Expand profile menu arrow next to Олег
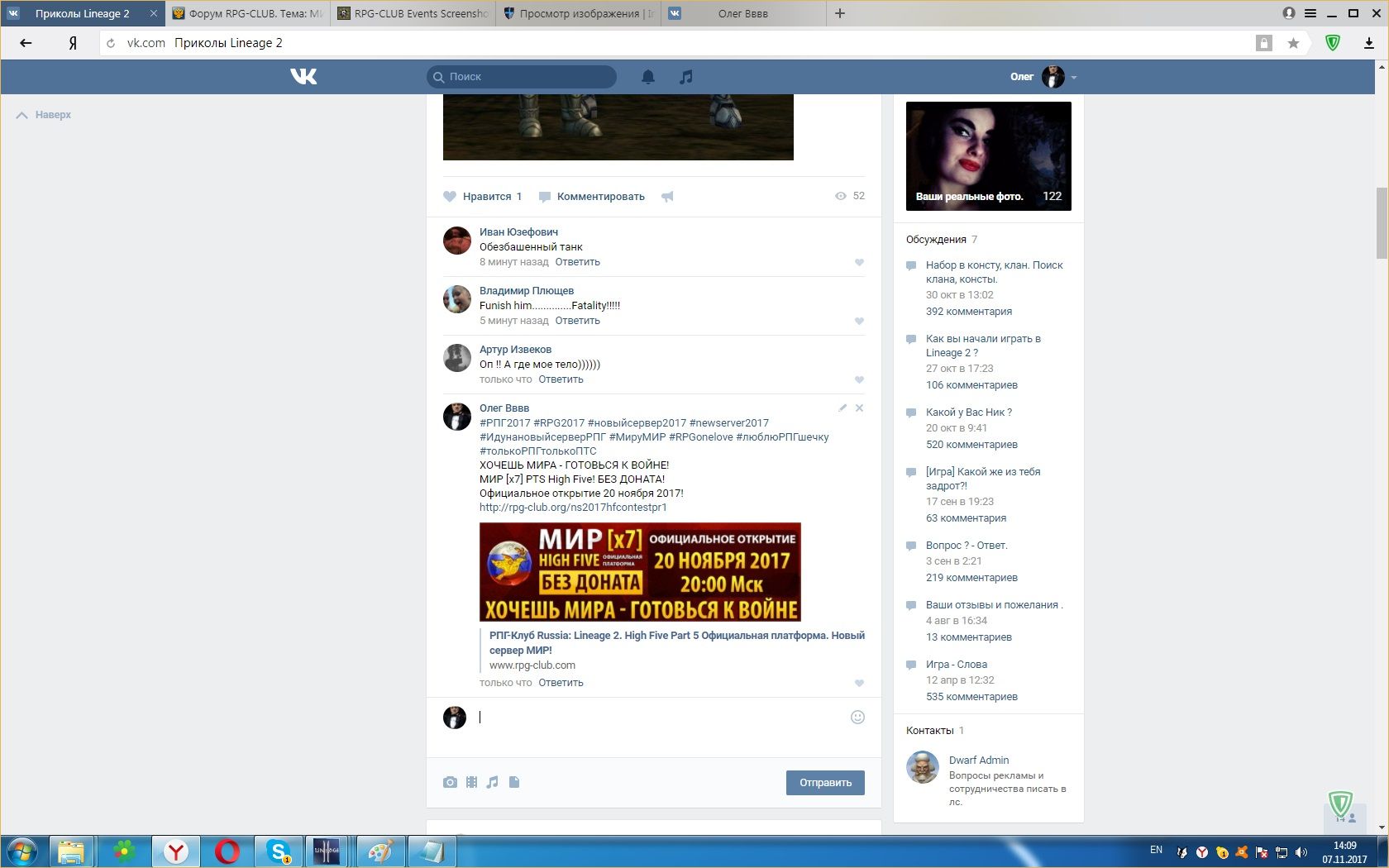The image size is (1389, 868). point(1074,77)
